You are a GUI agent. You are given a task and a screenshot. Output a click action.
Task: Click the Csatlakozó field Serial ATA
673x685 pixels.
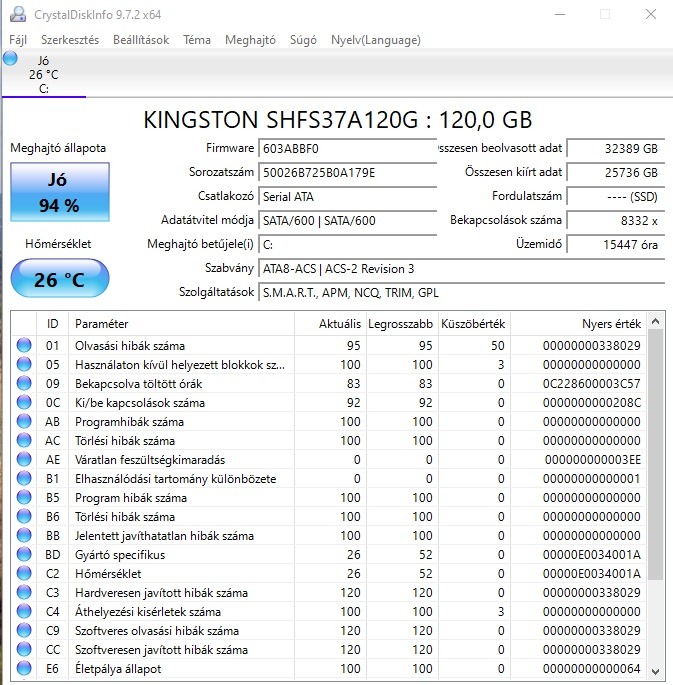click(x=348, y=197)
